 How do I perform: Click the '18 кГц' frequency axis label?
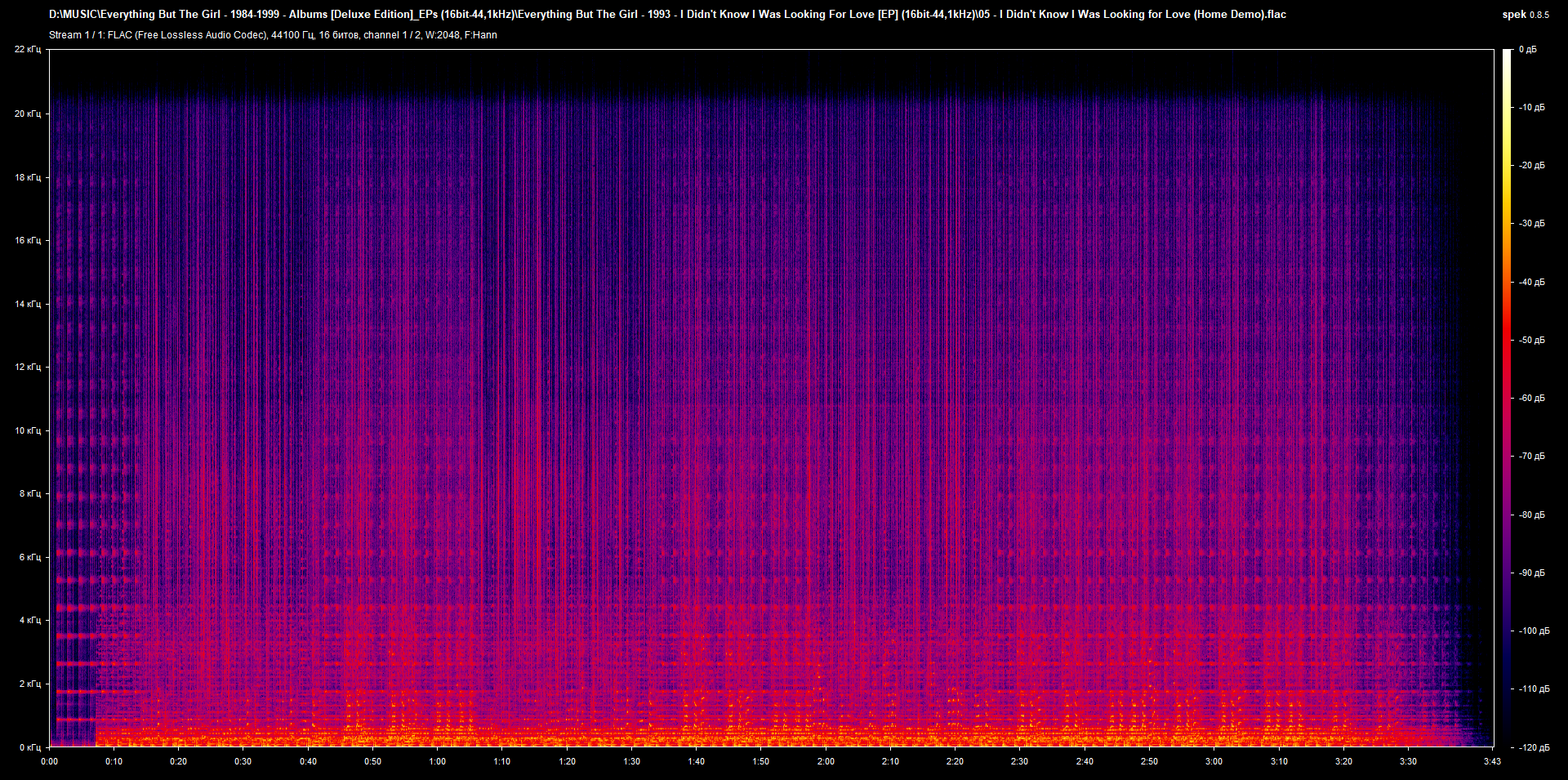pyautogui.click(x=28, y=177)
